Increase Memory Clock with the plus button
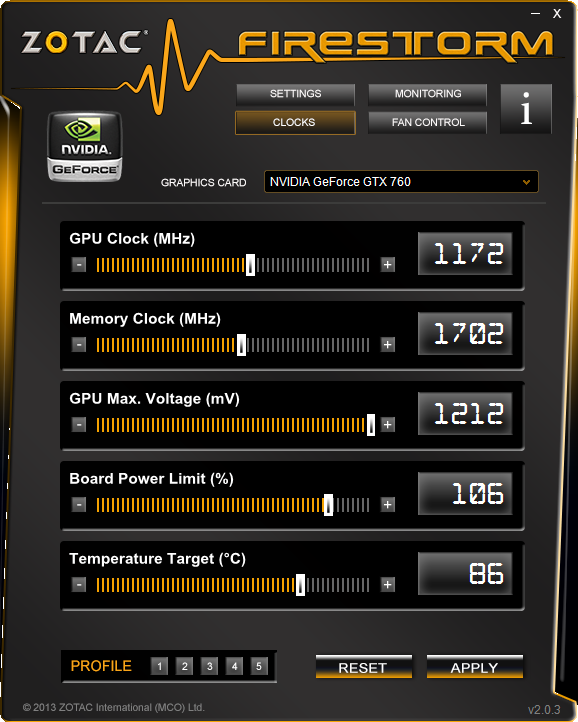Screen dimensions: 578x722 click(388, 344)
